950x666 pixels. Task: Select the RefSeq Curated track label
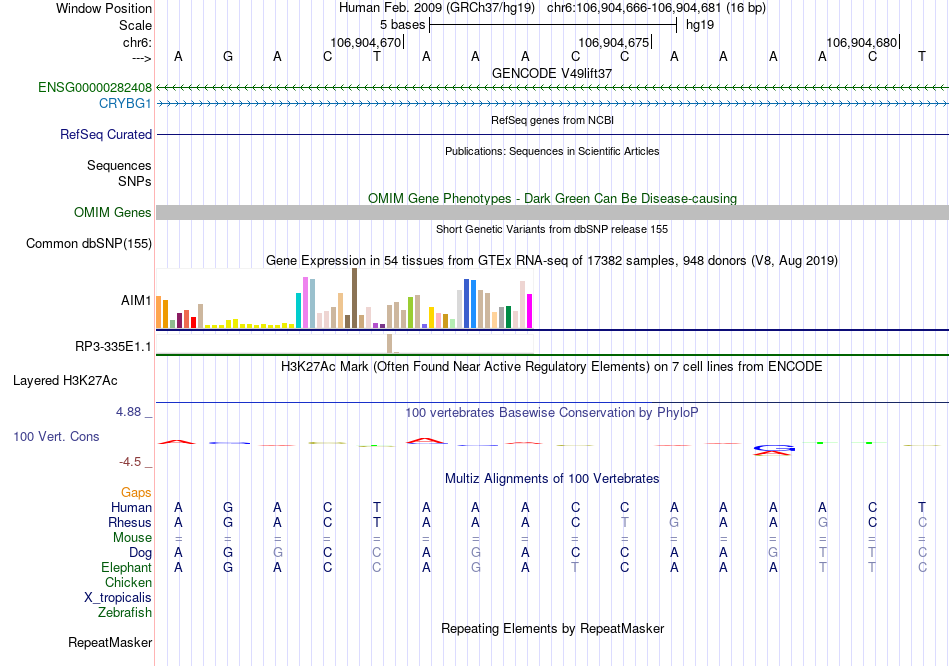pos(106,135)
